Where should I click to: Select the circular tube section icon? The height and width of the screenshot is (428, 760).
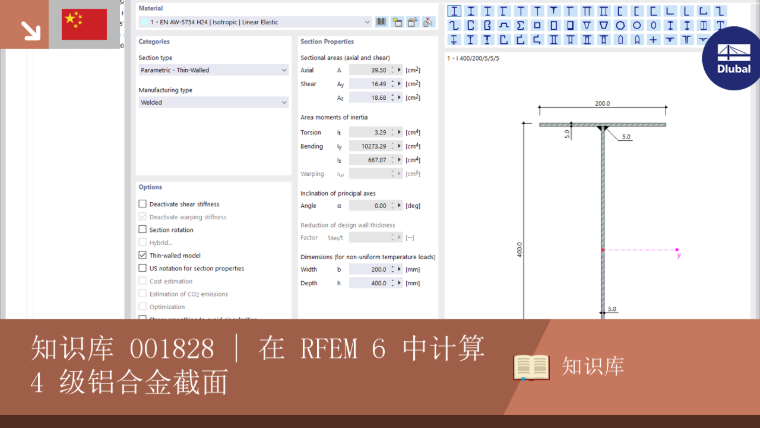(x=620, y=25)
